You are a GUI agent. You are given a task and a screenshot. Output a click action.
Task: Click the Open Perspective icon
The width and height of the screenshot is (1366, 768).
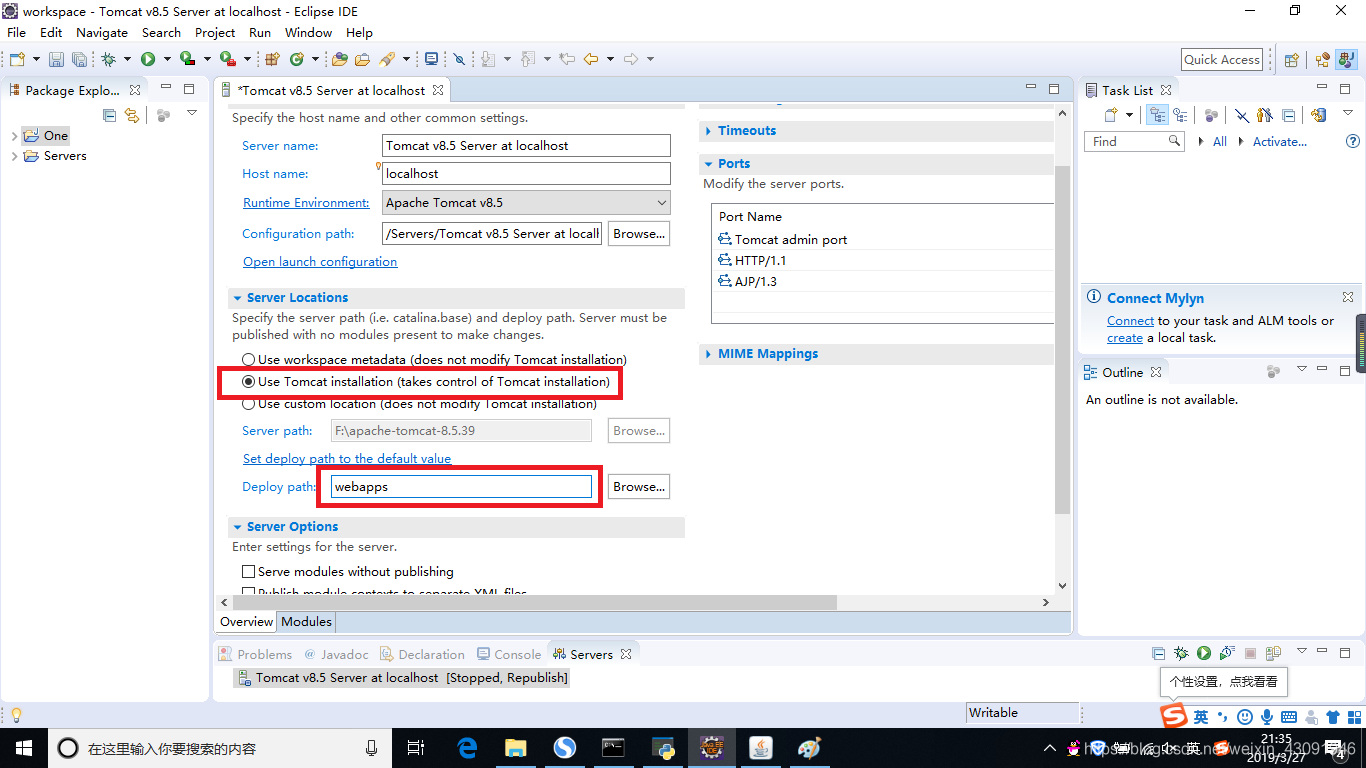(1291, 60)
